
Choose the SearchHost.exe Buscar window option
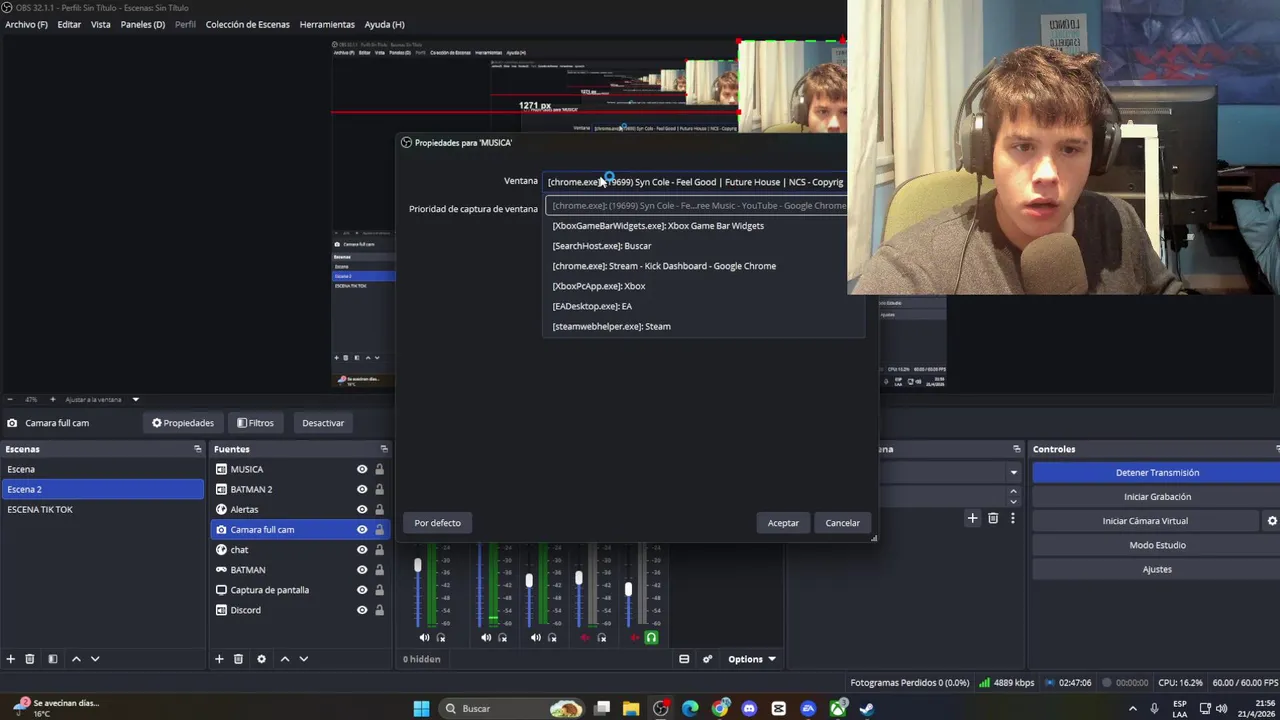(x=602, y=246)
